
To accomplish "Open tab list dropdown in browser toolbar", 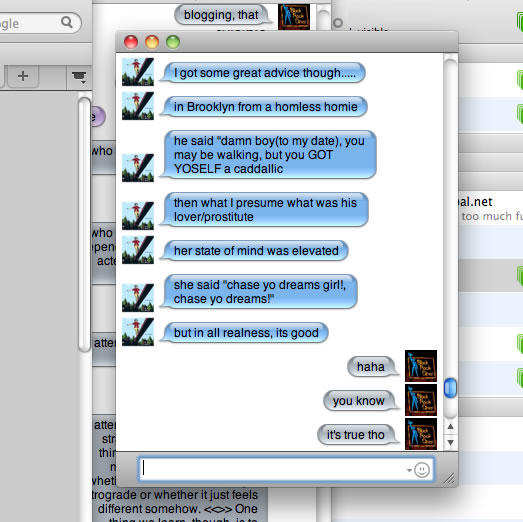I will 79,77.
